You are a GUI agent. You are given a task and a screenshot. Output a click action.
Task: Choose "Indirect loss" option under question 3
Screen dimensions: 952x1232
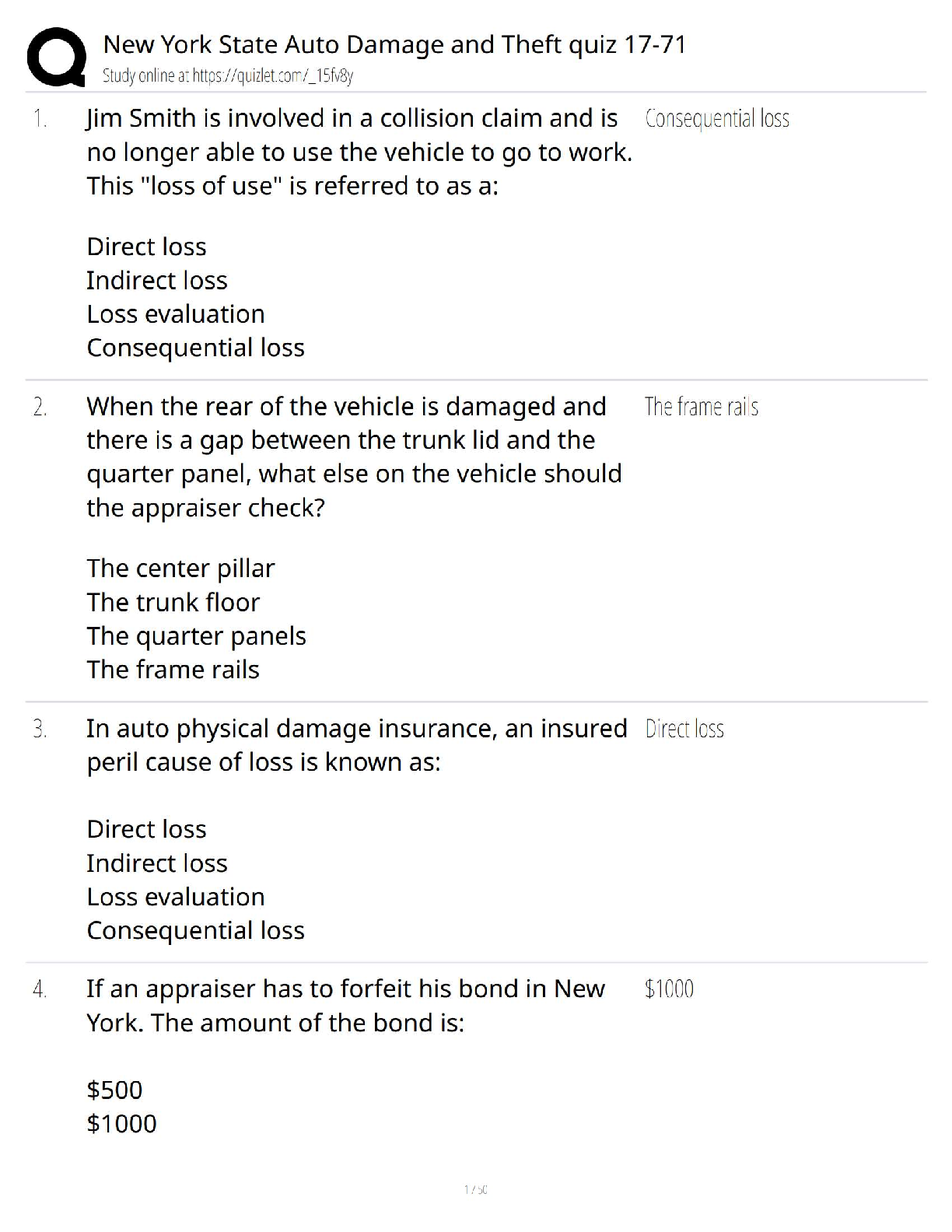pyautogui.click(x=156, y=863)
